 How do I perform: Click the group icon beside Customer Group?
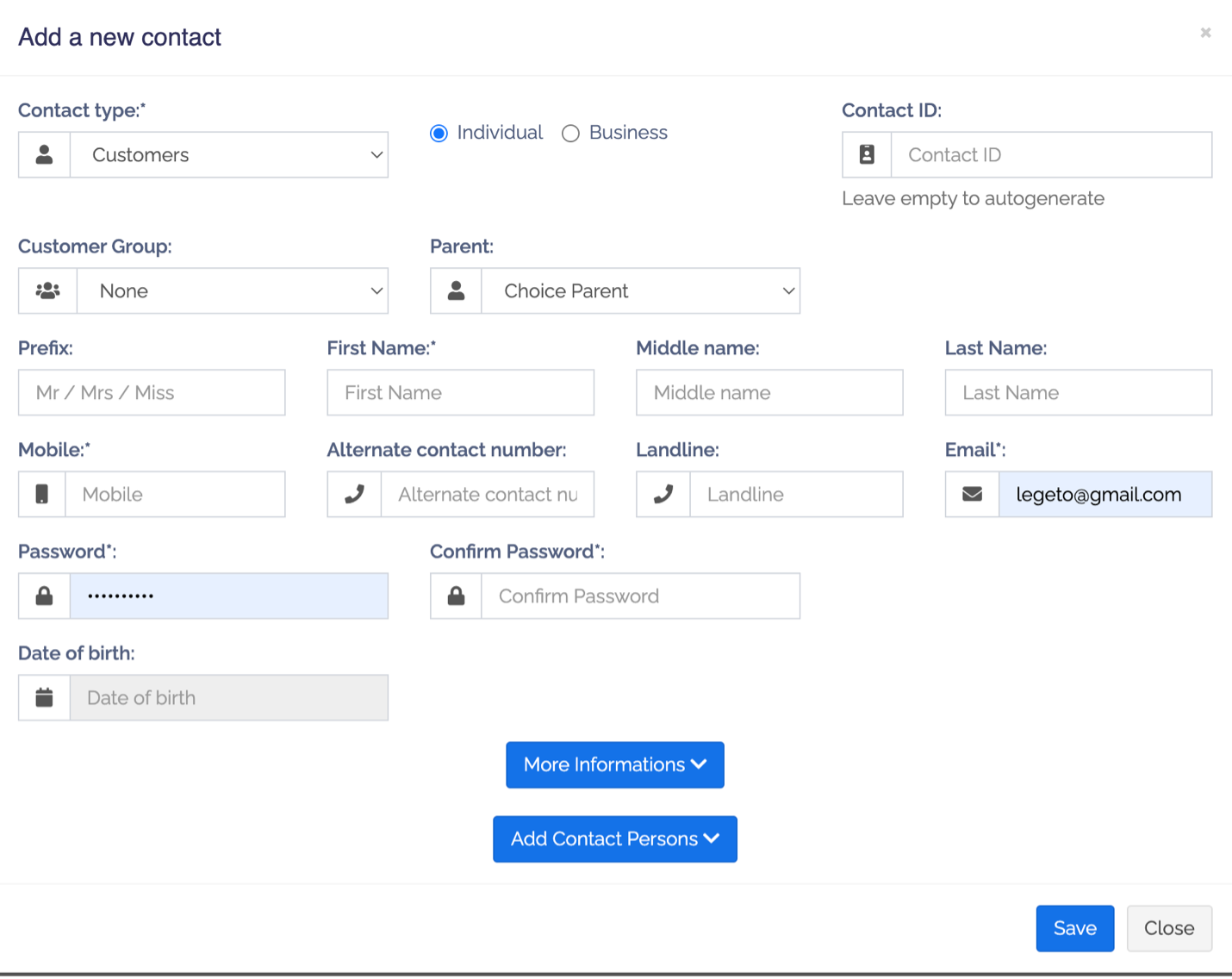[47, 291]
